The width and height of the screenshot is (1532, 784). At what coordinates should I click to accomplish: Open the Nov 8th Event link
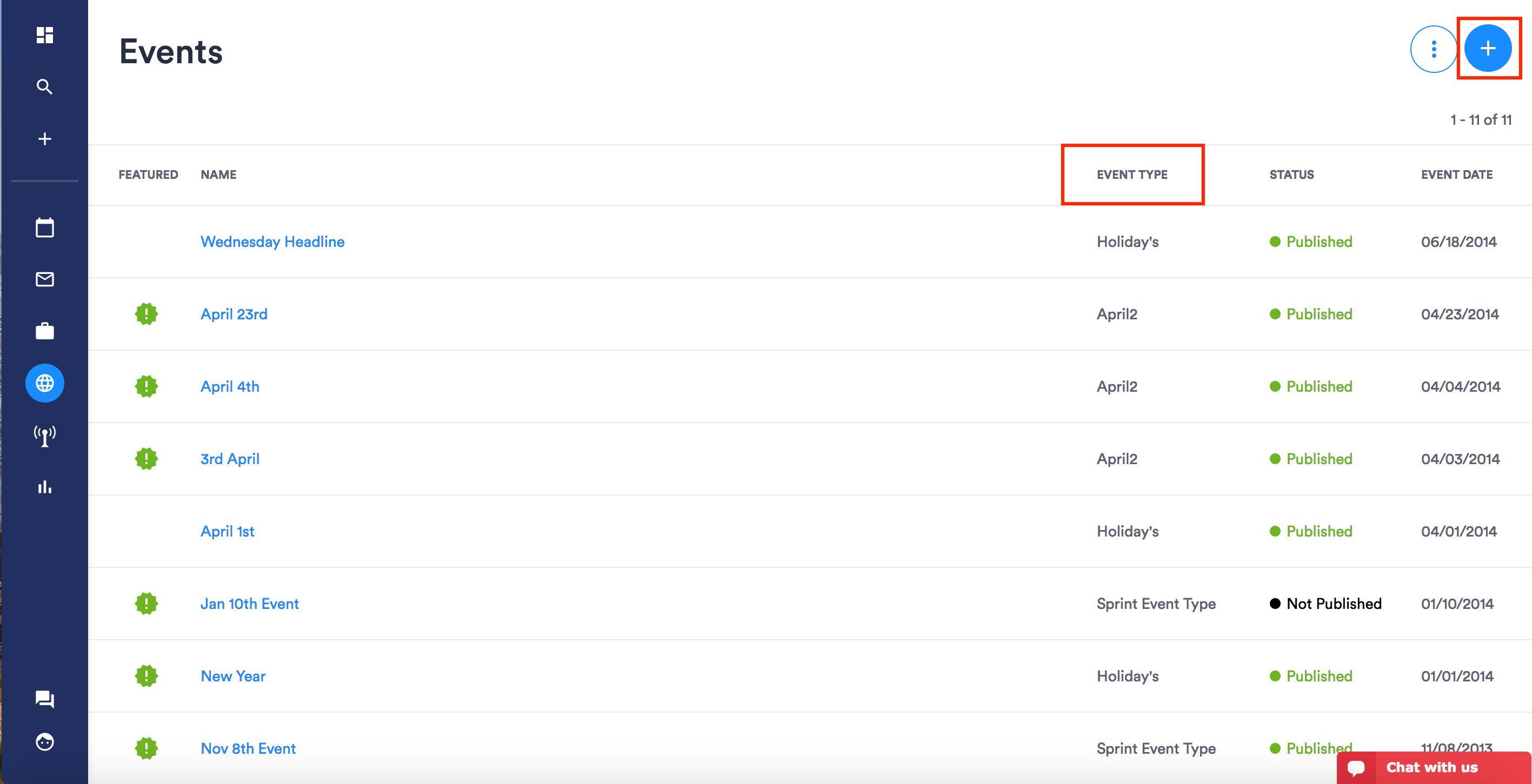coord(248,748)
